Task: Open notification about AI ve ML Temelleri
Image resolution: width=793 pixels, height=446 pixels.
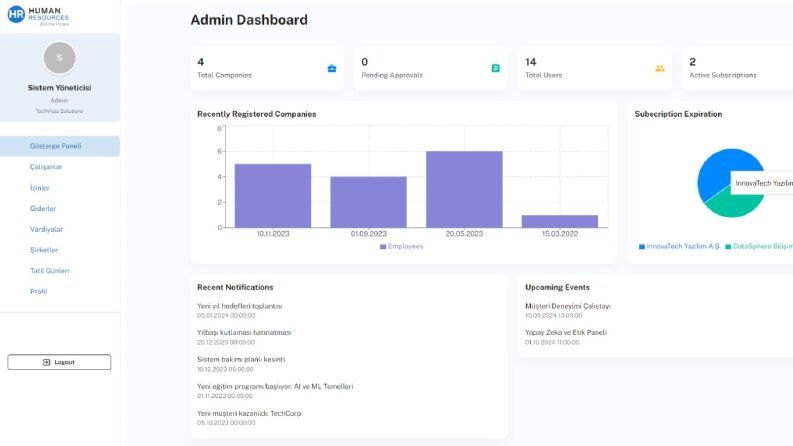Action: 275,390
